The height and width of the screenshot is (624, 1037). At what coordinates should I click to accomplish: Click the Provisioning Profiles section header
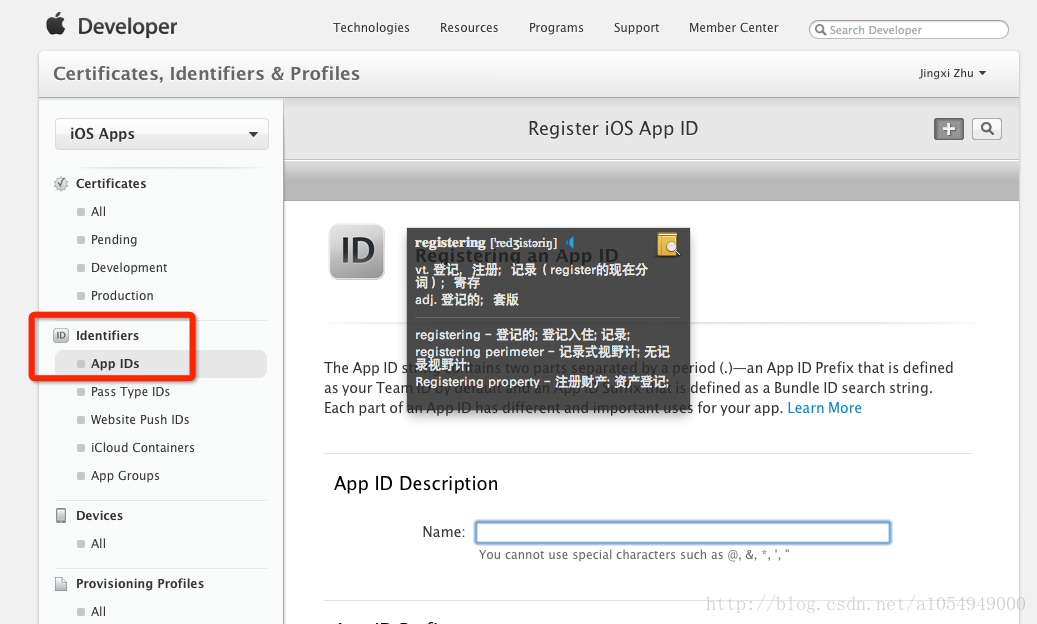coord(140,584)
